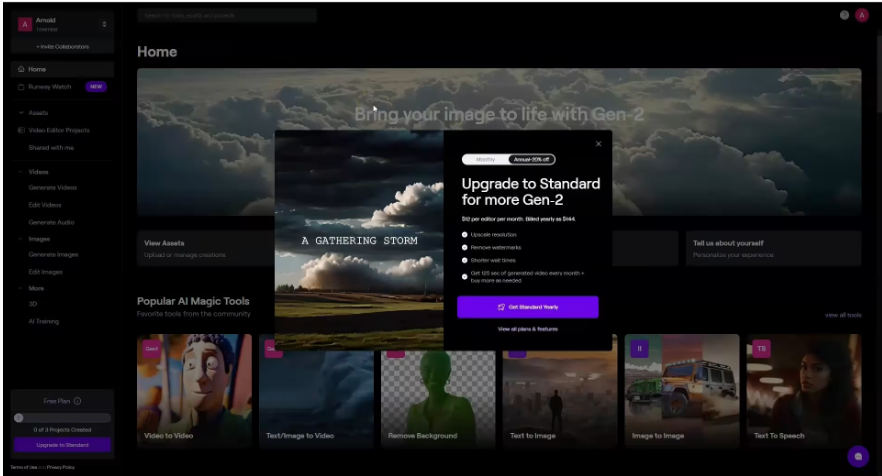The image size is (882, 476).
Task: Go to Home in the sidebar
Action: coord(62,69)
